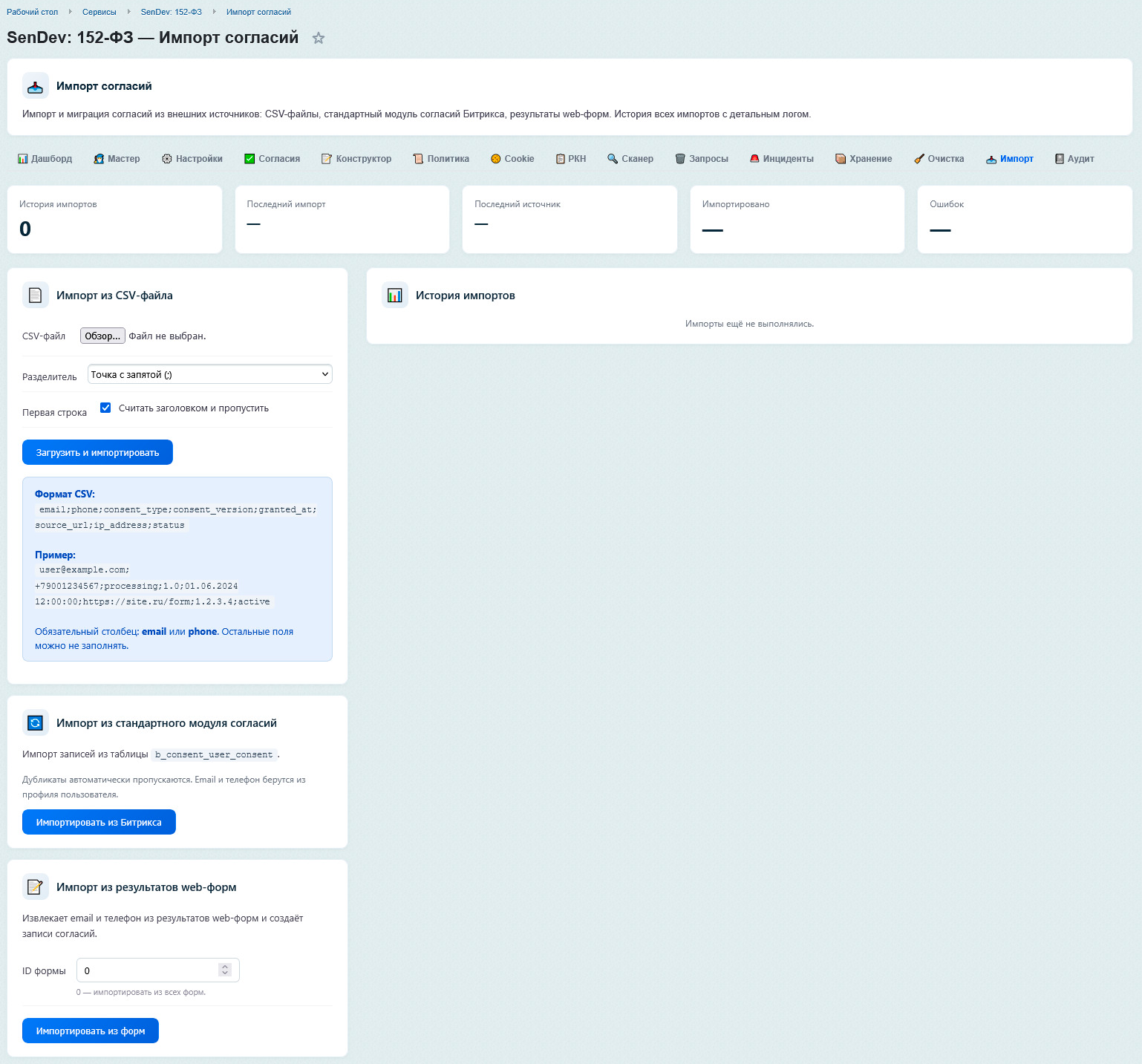Open the Запросы trash icon
1142x1064 pixels.
pos(680,159)
